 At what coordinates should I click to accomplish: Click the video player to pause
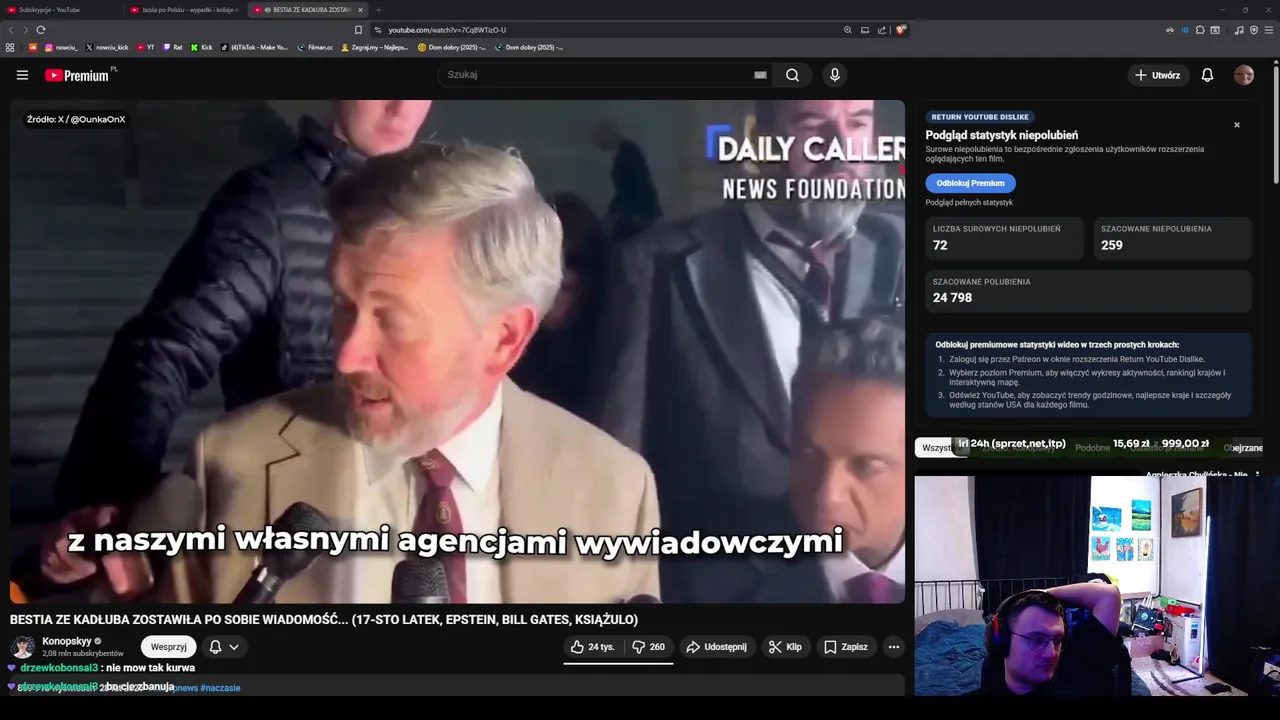pos(457,352)
